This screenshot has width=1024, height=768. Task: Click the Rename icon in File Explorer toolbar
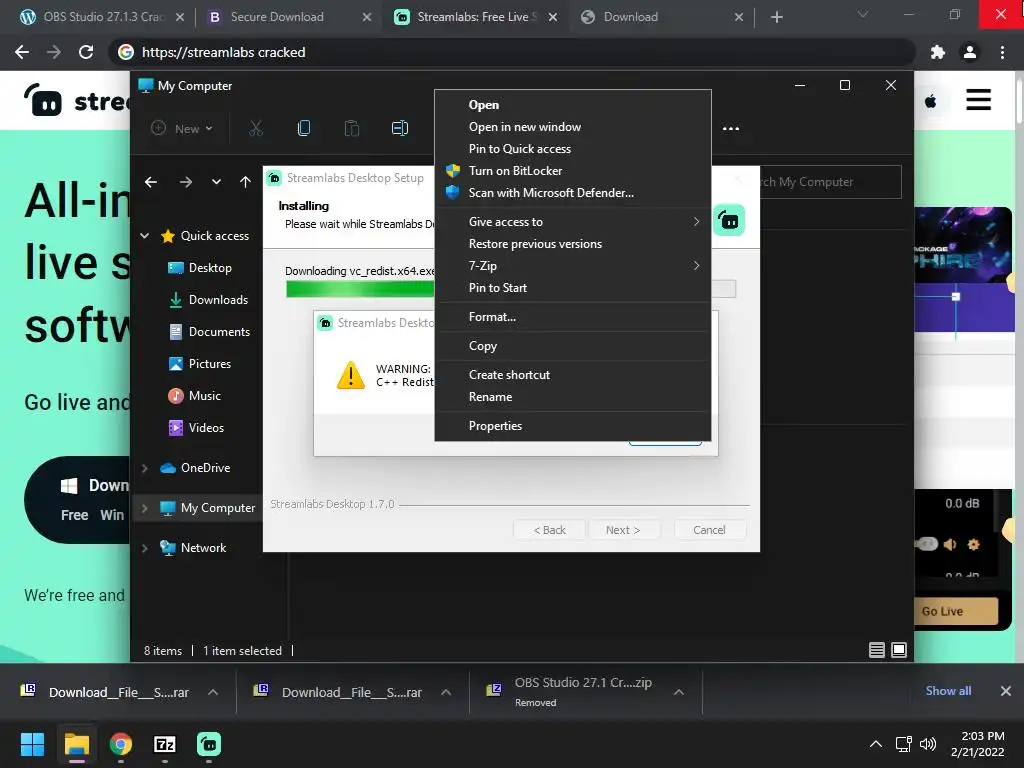coord(400,128)
